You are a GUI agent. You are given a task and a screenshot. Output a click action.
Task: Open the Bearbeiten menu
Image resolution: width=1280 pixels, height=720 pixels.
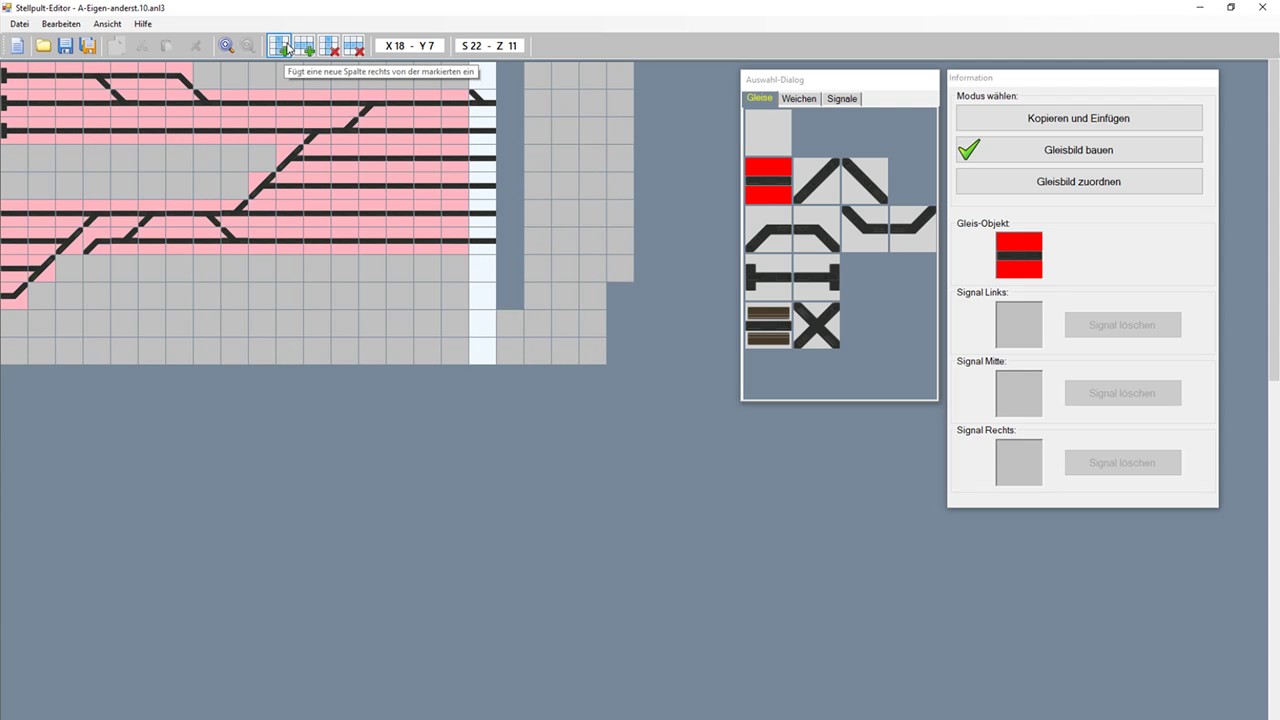(x=61, y=24)
